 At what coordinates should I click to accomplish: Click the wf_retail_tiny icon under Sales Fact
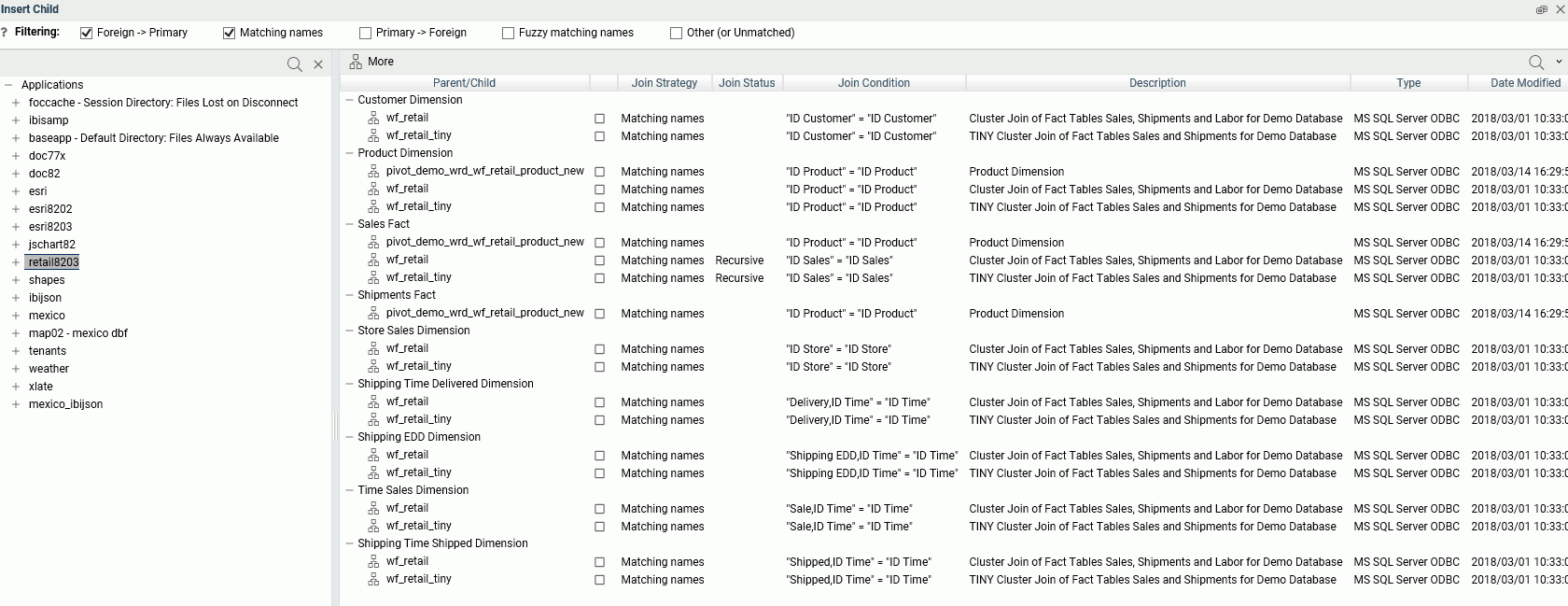click(x=373, y=277)
